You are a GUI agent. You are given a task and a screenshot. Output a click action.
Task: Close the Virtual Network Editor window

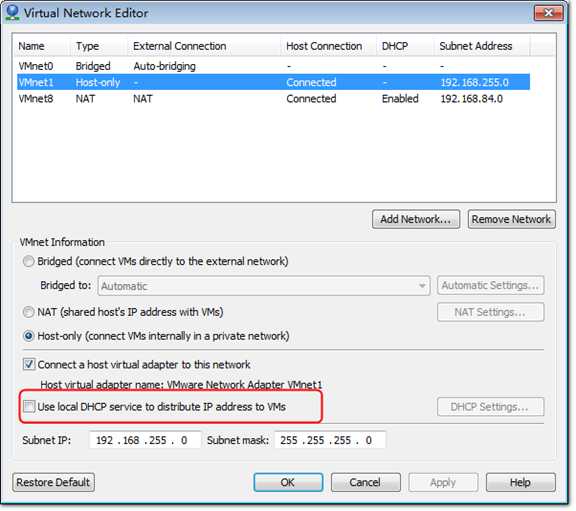tap(548, 13)
